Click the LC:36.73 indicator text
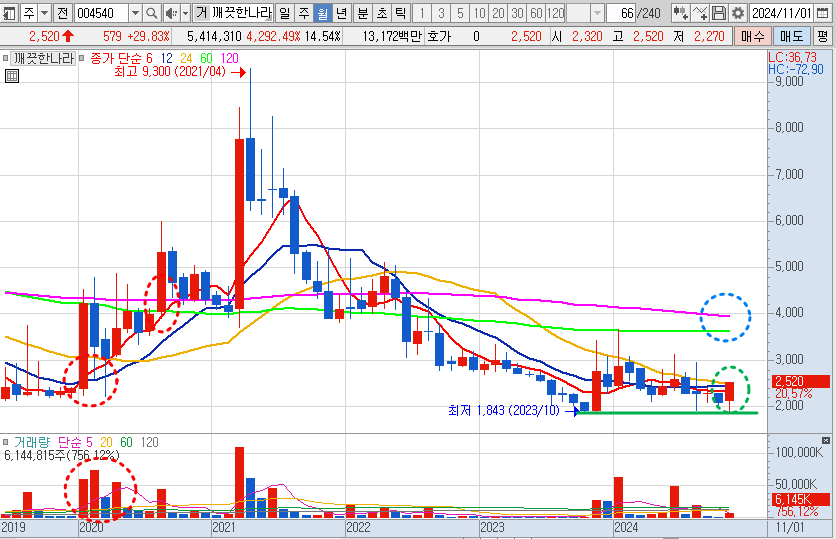Image resolution: width=836 pixels, height=539 pixels. 792,58
